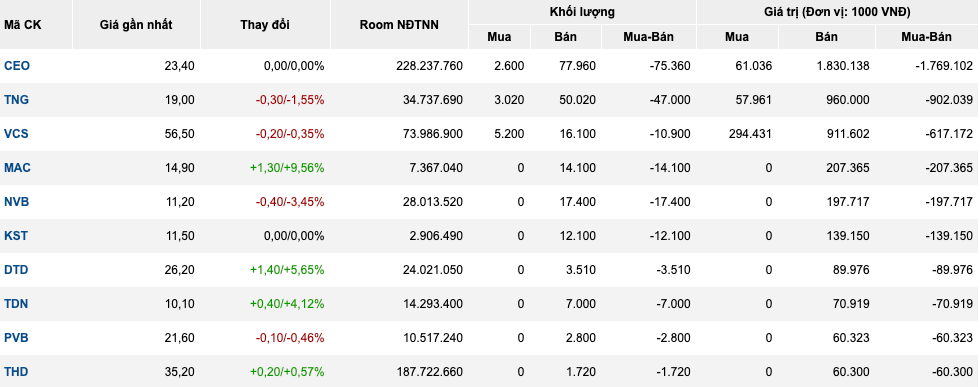The width and height of the screenshot is (980, 387).
Task: Click THD's Room NĐTNN value 187.722.660
Action: (x=429, y=372)
